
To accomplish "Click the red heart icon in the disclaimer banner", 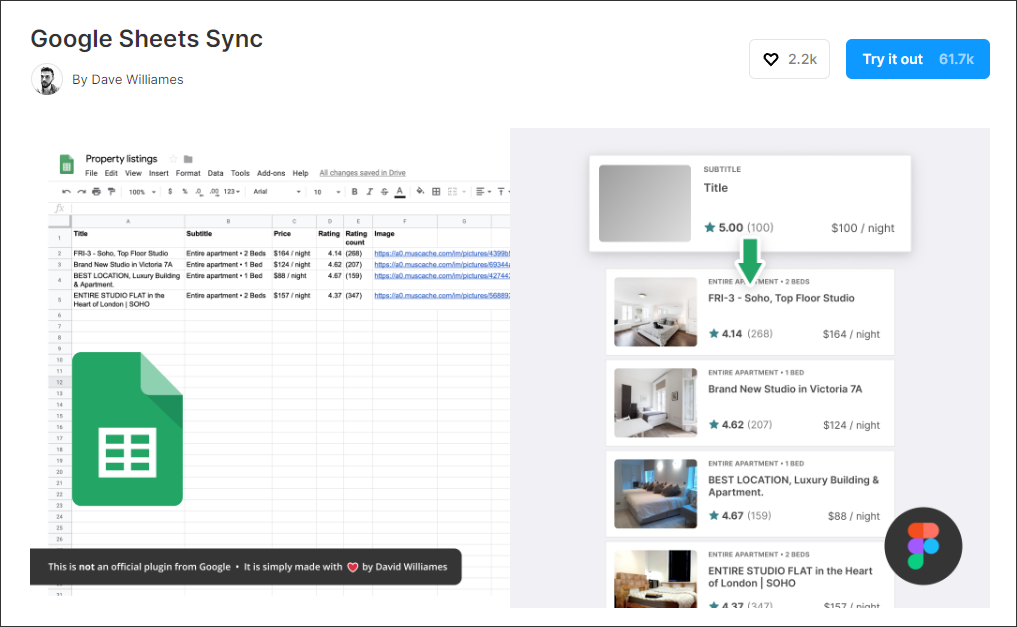I will coord(353,567).
